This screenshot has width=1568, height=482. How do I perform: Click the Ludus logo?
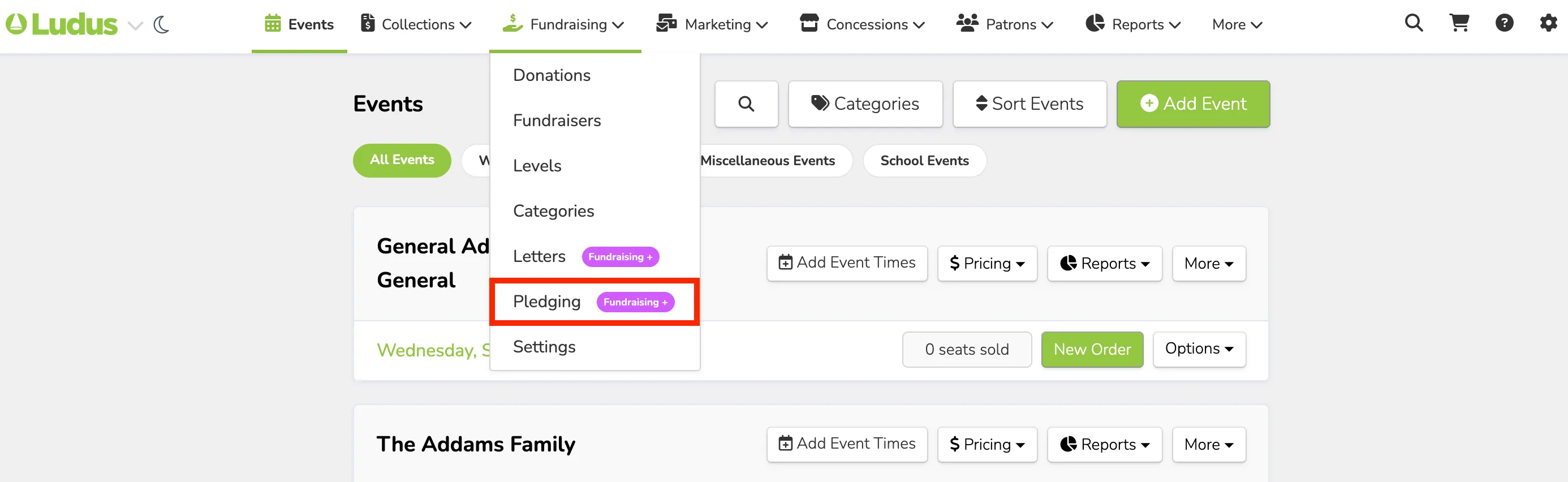pyautogui.click(x=62, y=24)
